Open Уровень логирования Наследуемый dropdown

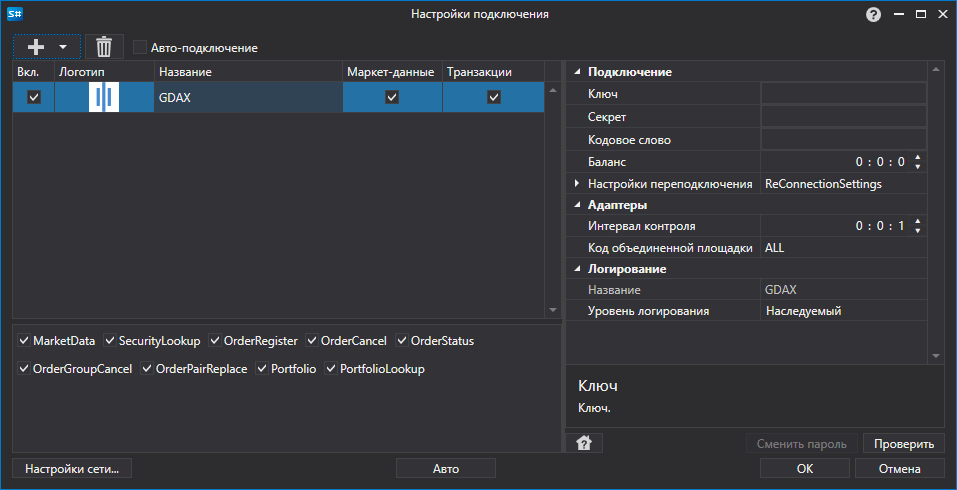click(x=843, y=311)
